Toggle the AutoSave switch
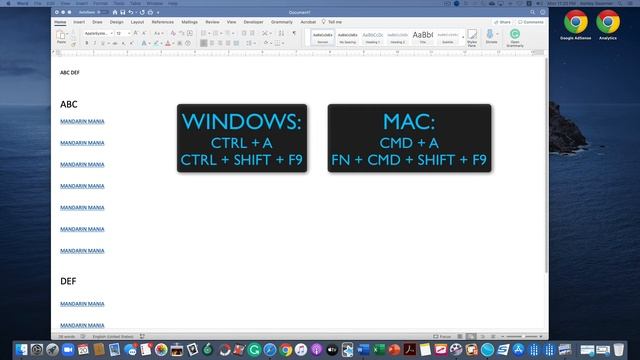 click(x=102, y=12)
